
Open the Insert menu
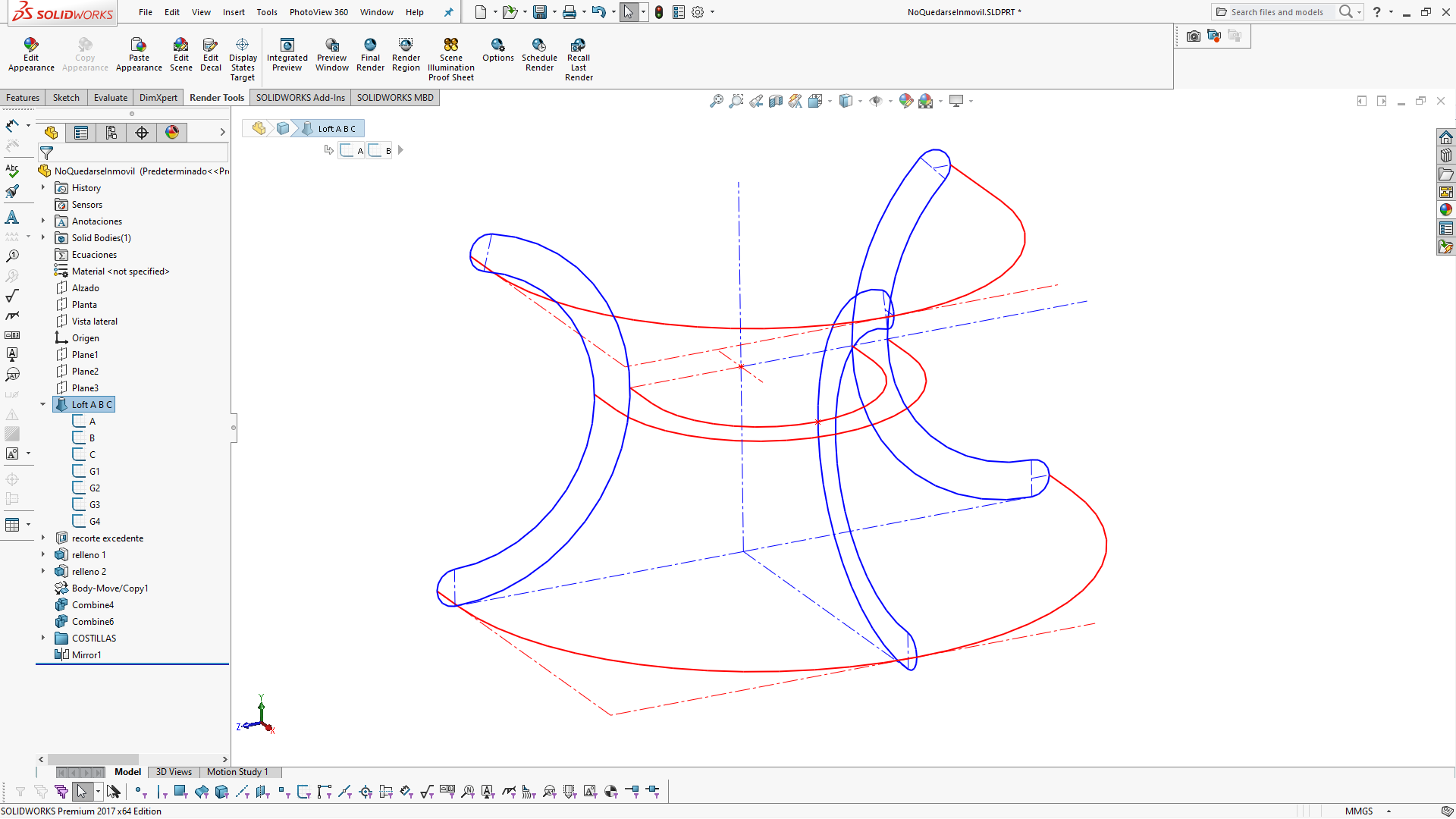tap(234, 12)
